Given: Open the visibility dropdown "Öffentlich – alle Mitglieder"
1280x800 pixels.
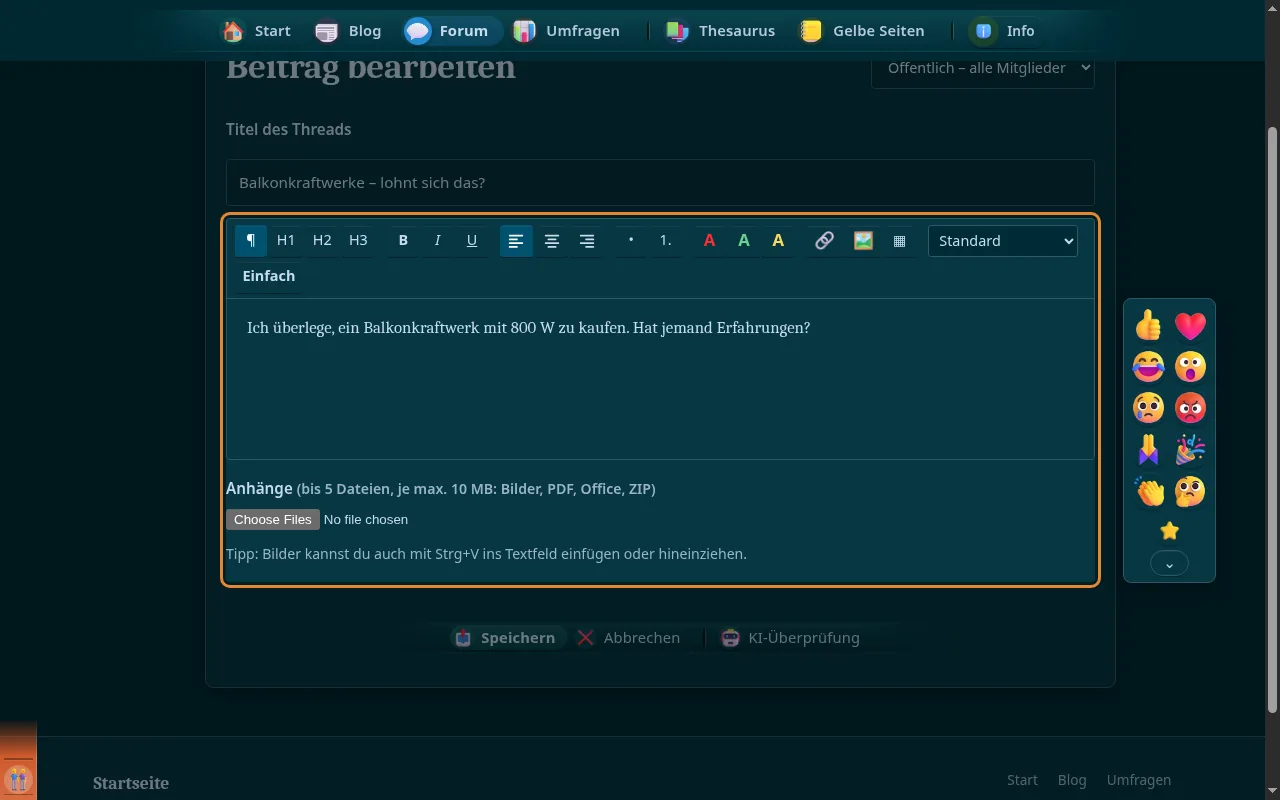Looking at the screenshot, I should 983,68.
